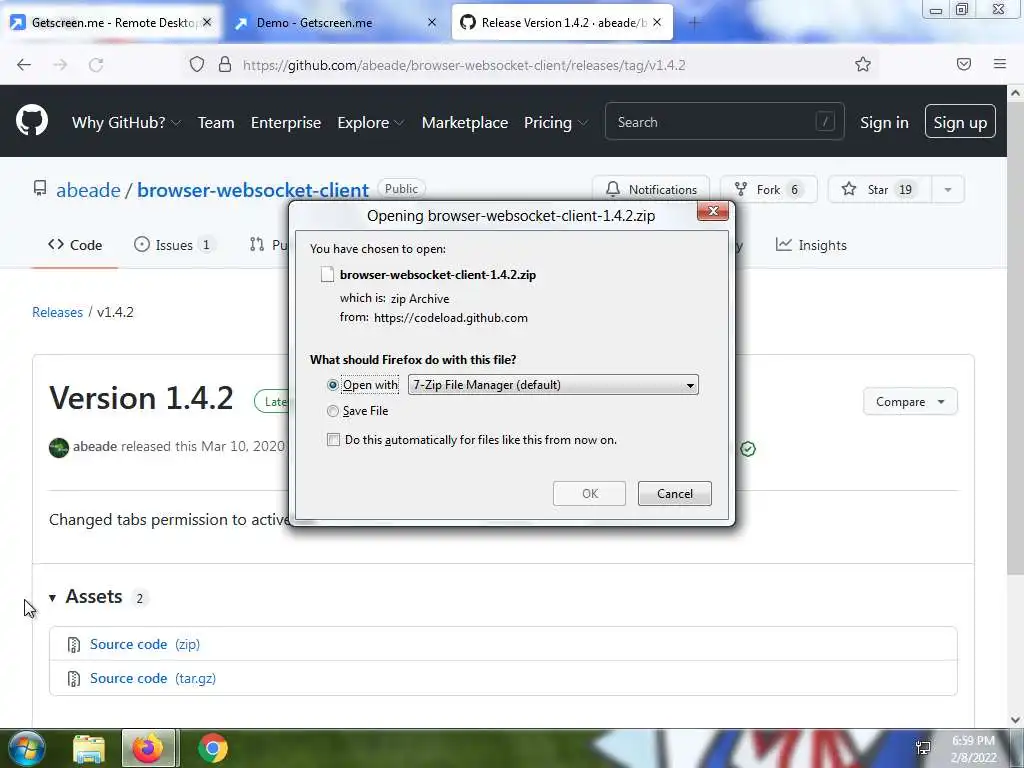Click Cancel in the download dialog
The height and width of the screenshot is (768, 1024).
[x=675, y=494]
